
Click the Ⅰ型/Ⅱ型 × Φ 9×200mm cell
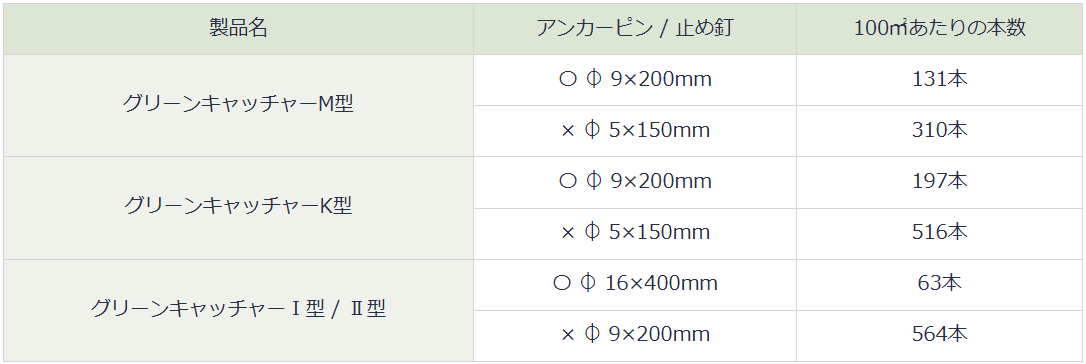coord(635,336)
